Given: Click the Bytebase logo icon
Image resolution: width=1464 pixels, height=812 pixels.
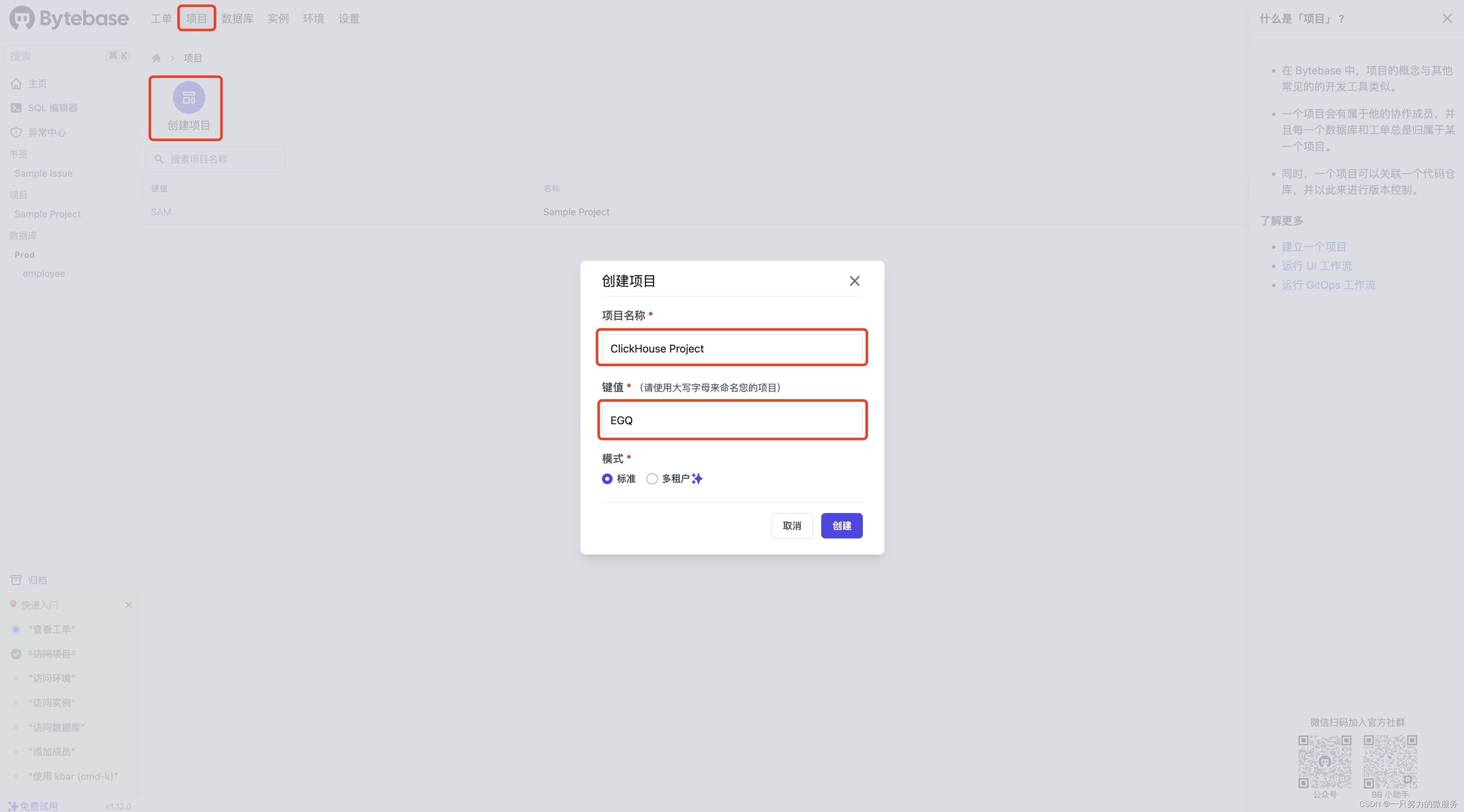Looking at the screenshot, I should [20, 18].
